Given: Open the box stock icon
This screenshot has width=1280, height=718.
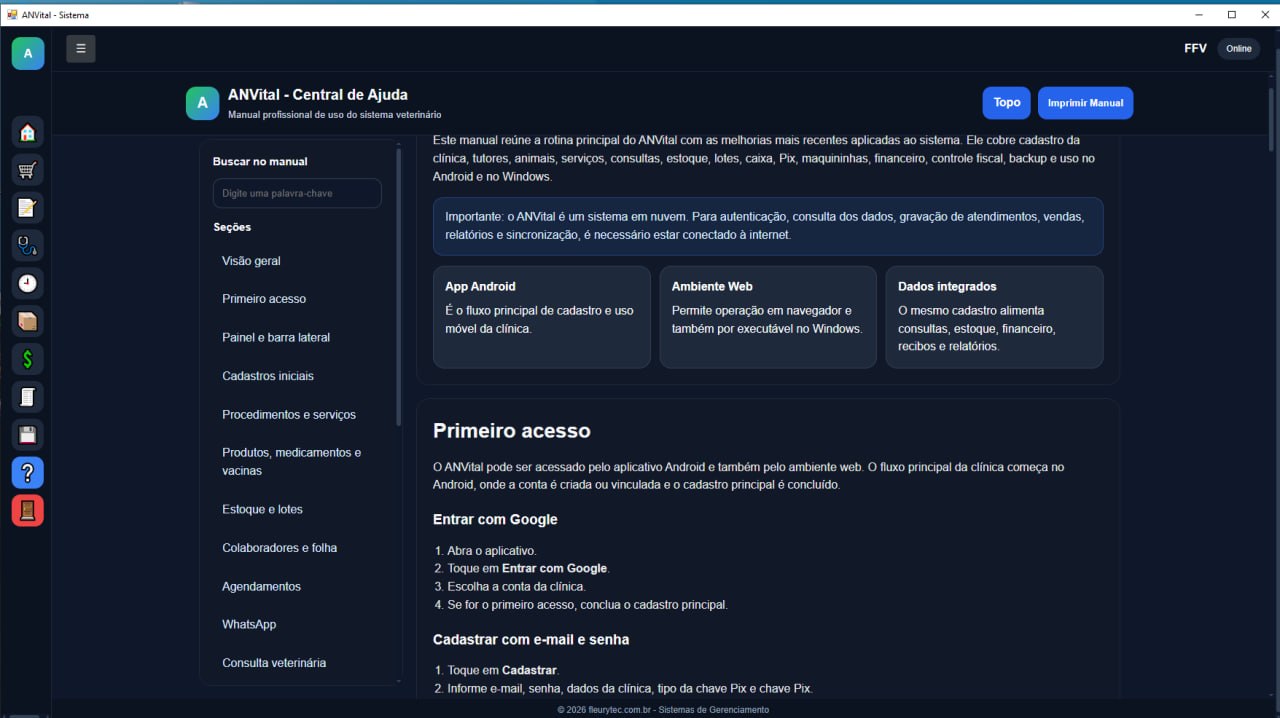Looking at the screenshot, I should click(27, 322).
